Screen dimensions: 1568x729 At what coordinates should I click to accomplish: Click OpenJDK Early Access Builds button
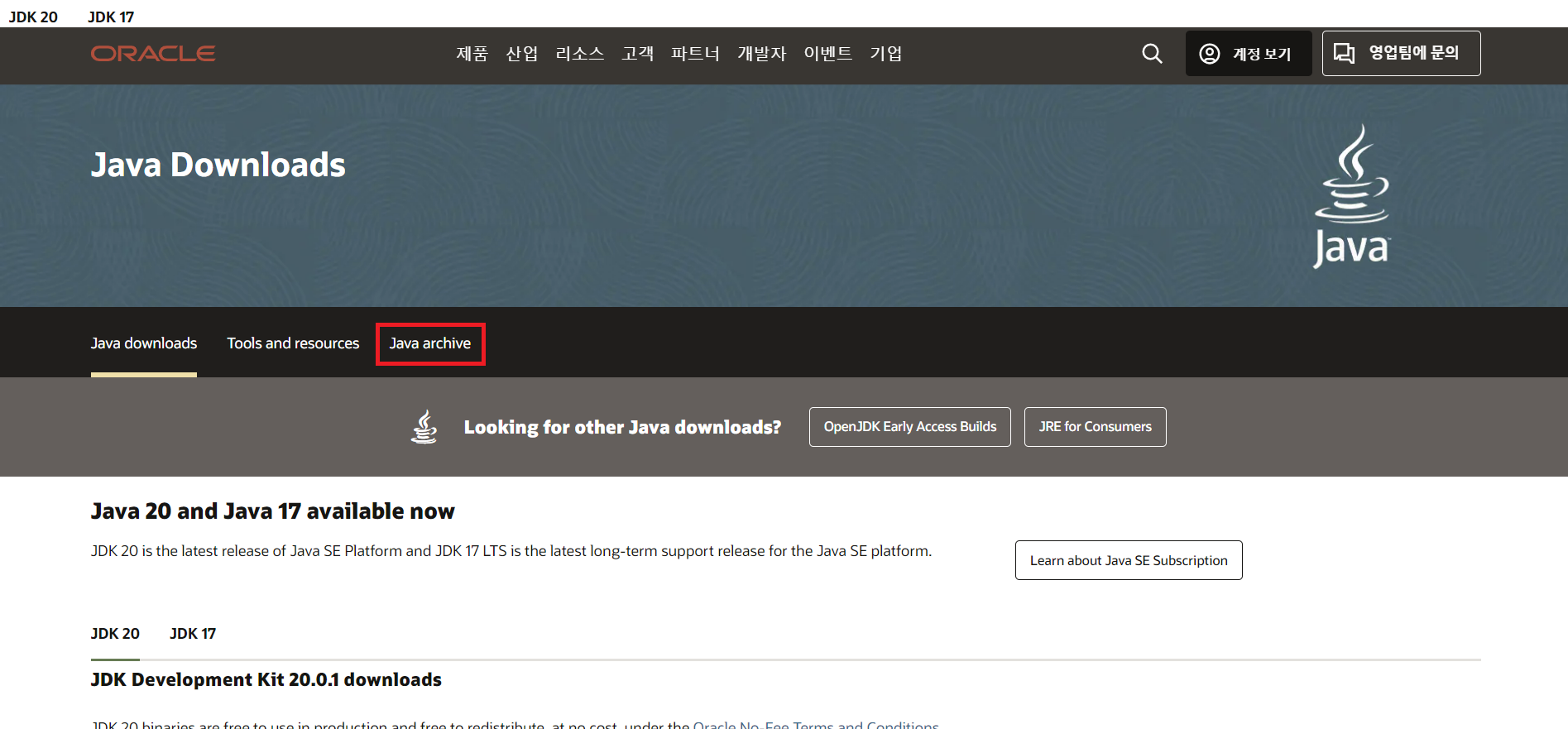coord(910,427)
